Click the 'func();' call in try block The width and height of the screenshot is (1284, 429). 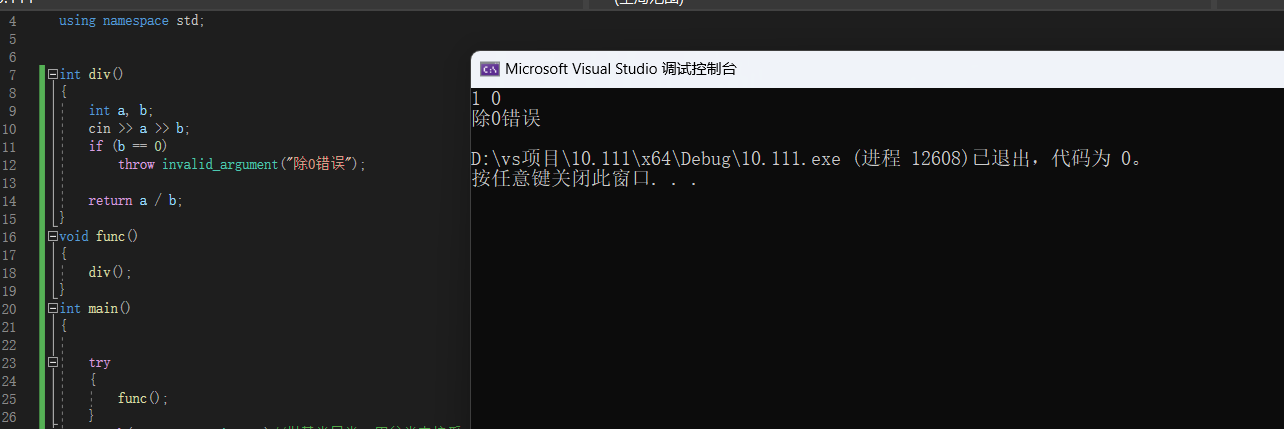coord(143,398)
